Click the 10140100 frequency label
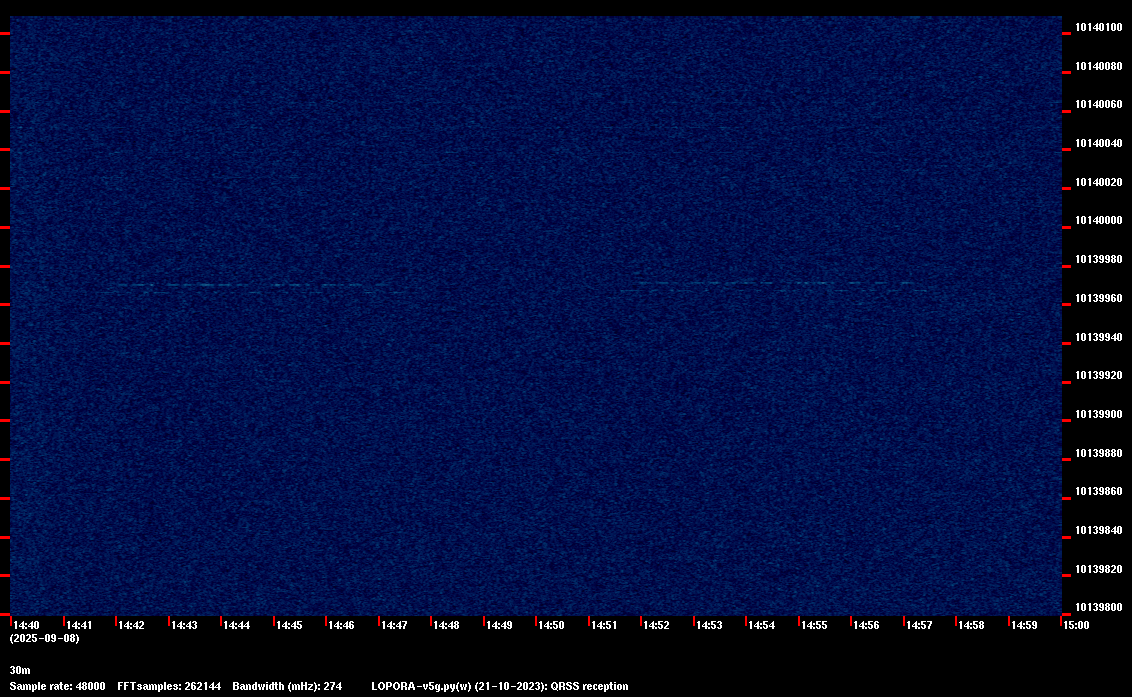This screenshot has height=697, width=1132. tap(1098, 27)
